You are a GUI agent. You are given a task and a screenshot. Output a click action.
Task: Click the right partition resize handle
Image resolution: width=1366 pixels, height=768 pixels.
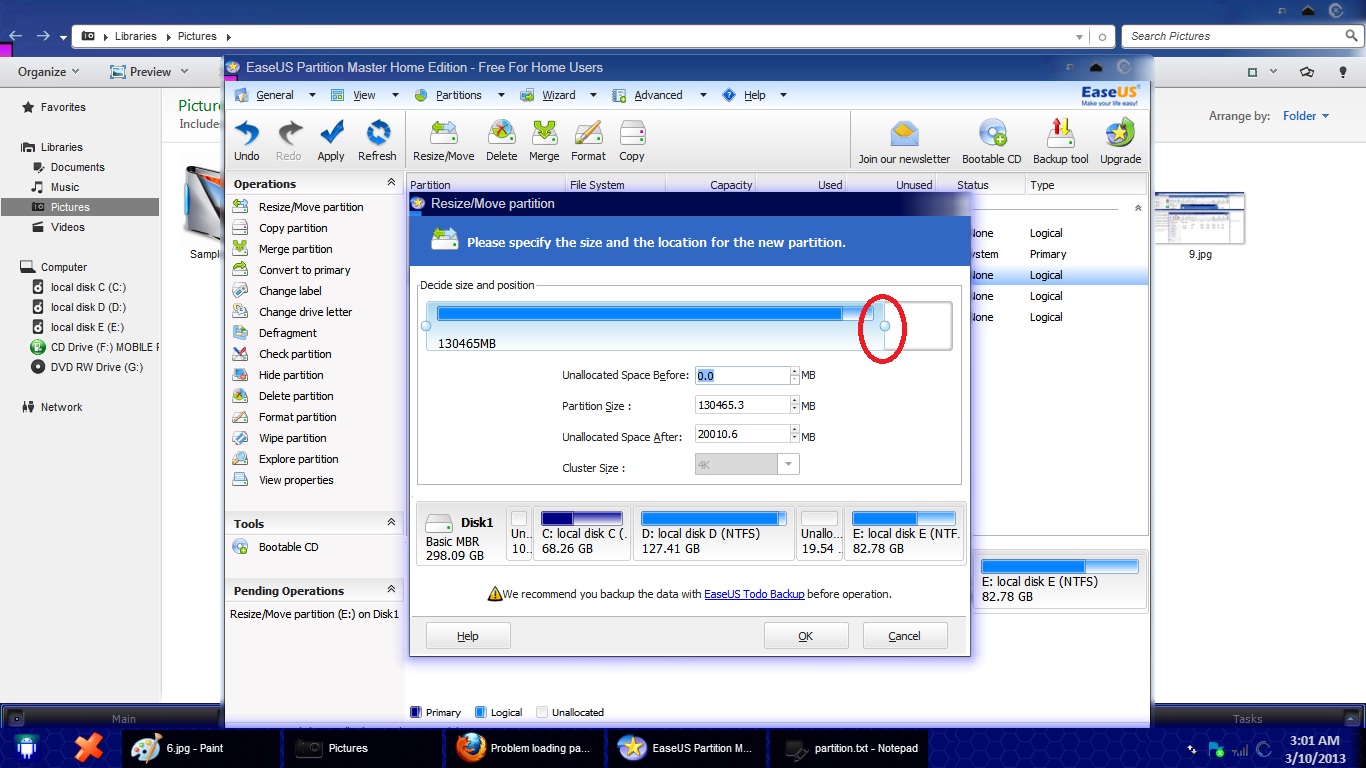(x=884, y=326)
